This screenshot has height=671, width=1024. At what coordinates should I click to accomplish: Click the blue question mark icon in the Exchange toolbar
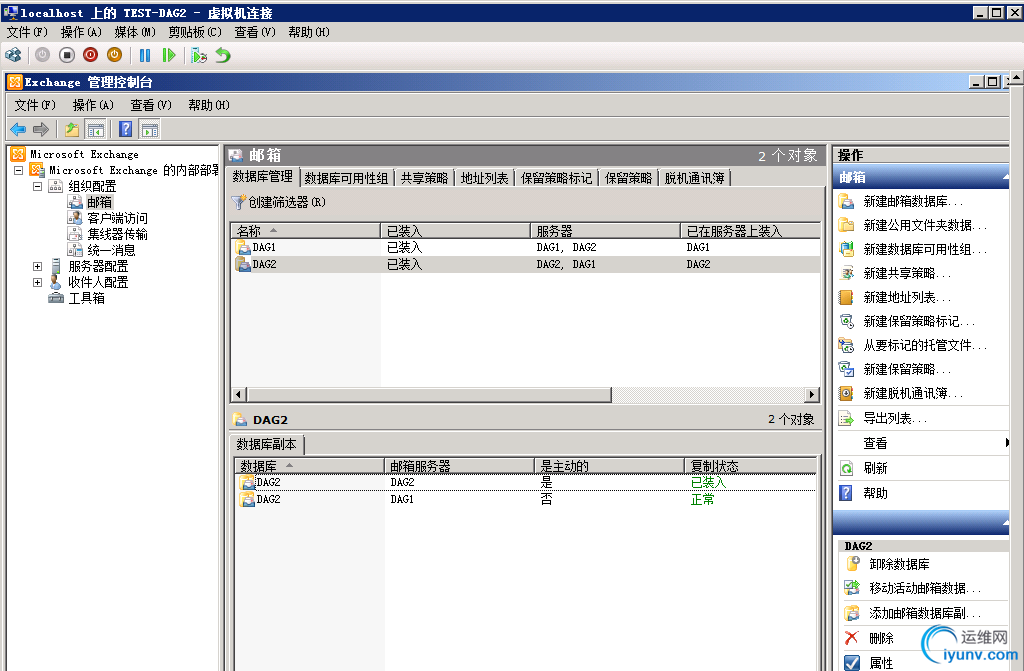click(125, 129)
